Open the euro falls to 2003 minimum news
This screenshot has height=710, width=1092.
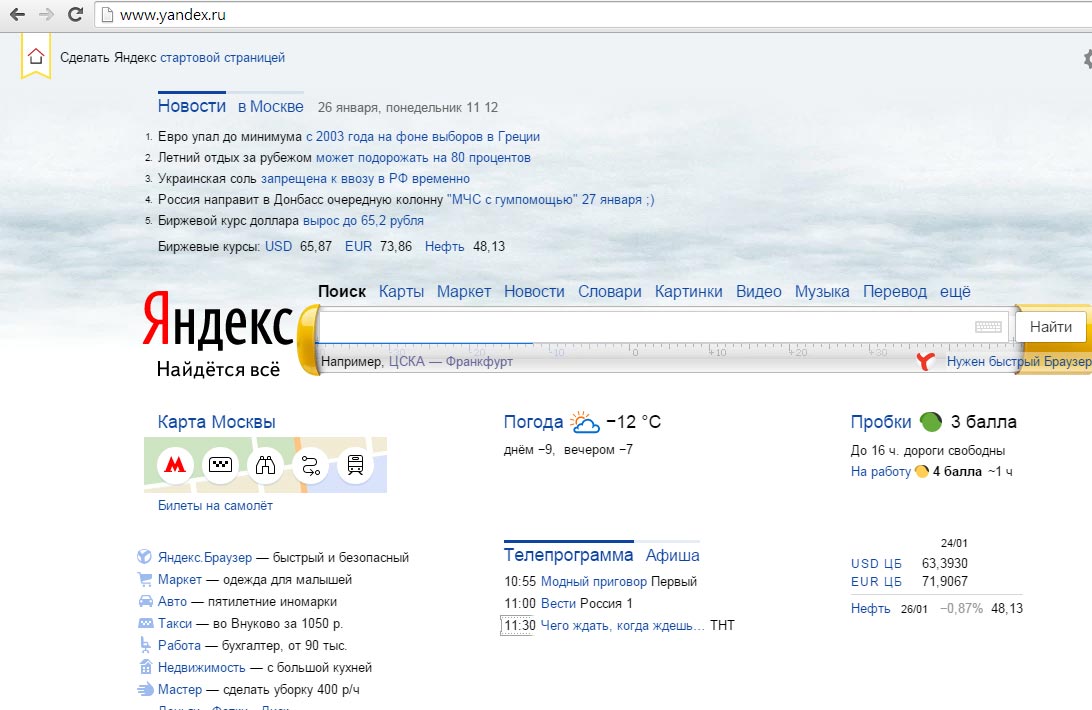pyautogui.click(x=423, y=137)
